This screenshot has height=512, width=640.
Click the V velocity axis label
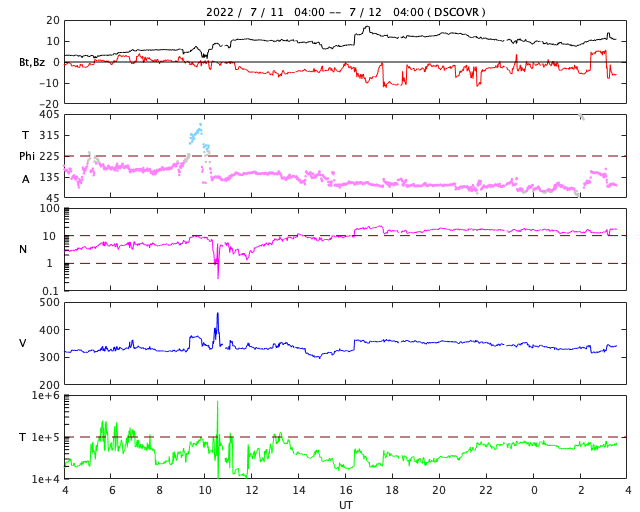tap(23, 343)
